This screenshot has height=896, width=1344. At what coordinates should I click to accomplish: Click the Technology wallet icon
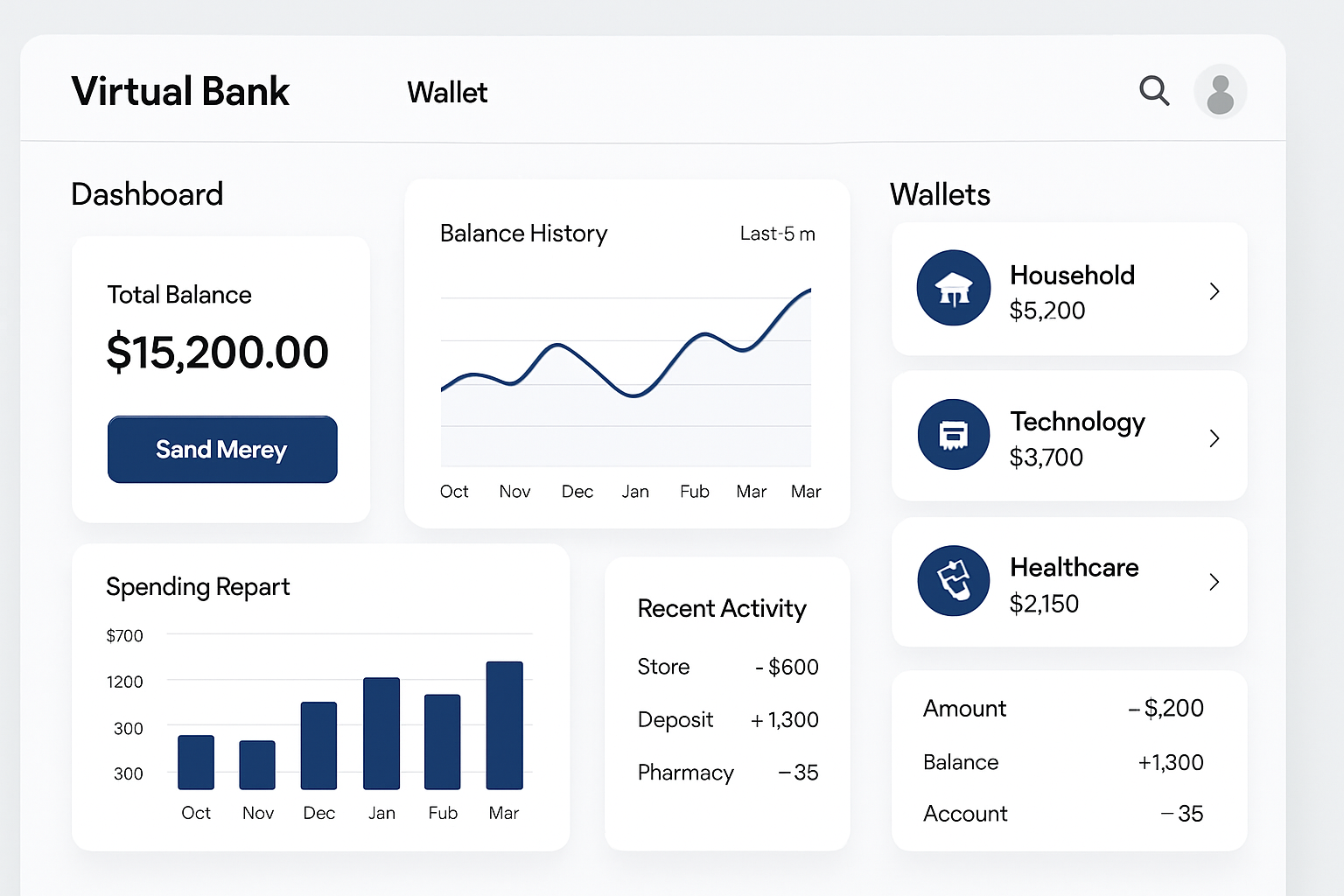(x=954, y=435)
